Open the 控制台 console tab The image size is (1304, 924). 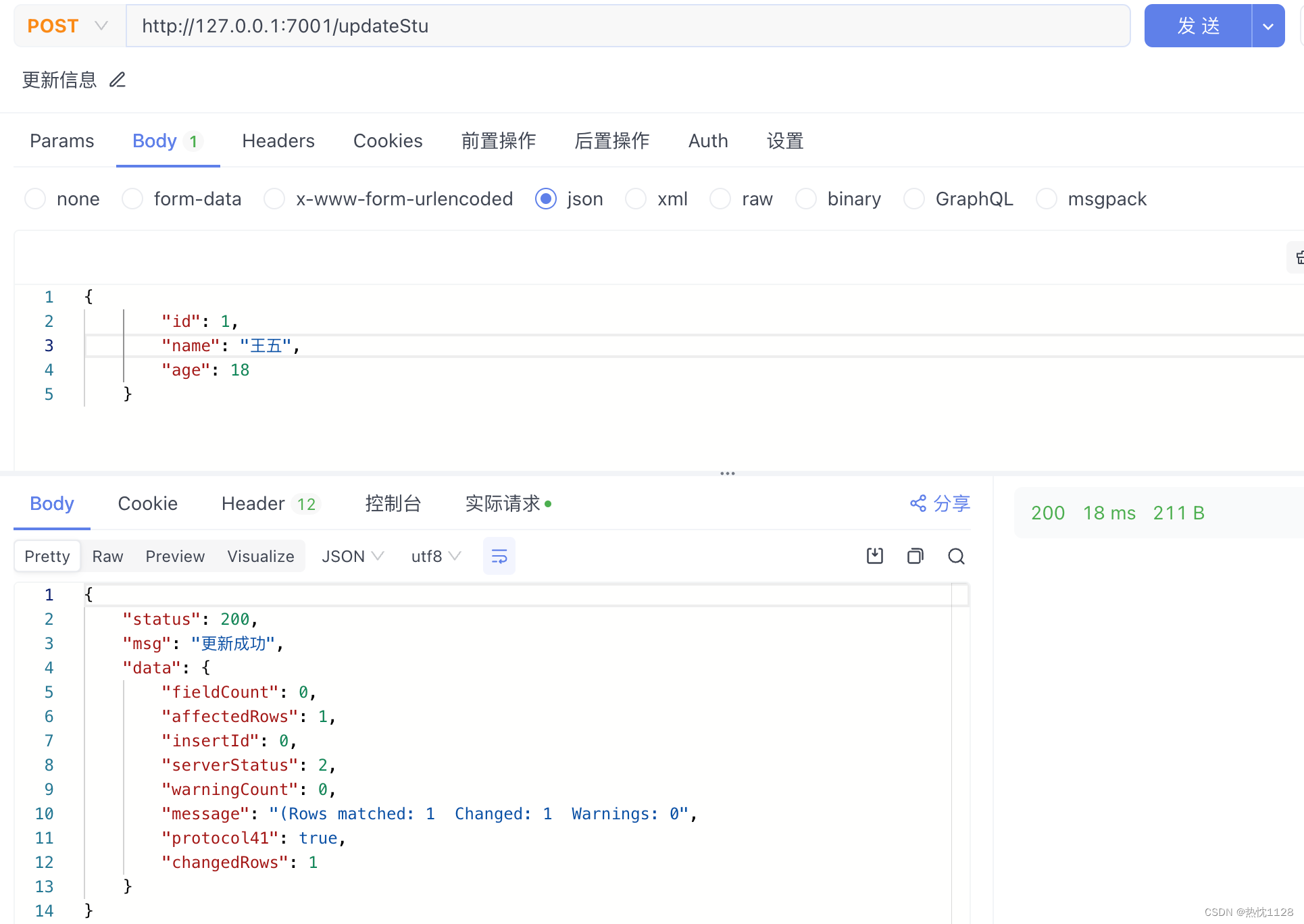(393, 503)
